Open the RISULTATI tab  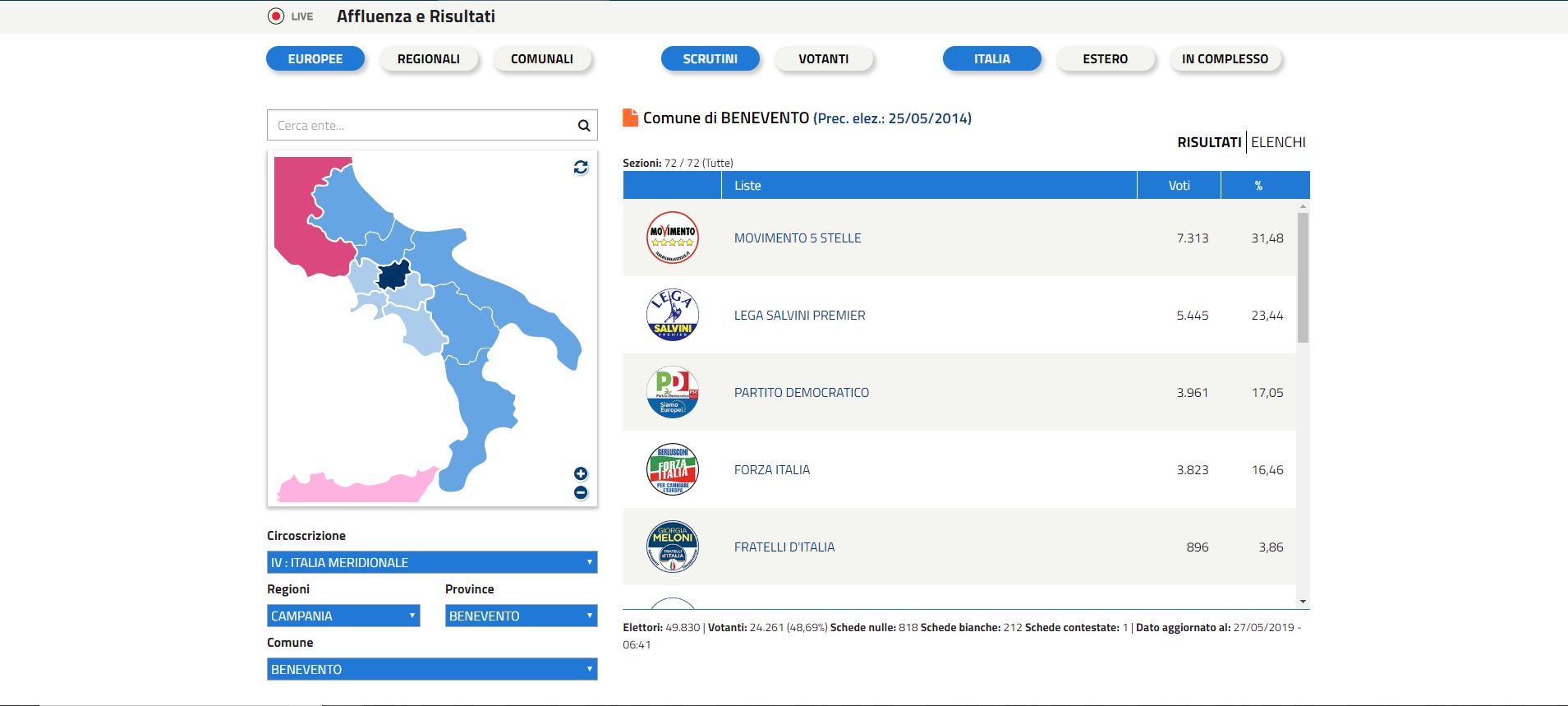click(x=1209, y=142)
